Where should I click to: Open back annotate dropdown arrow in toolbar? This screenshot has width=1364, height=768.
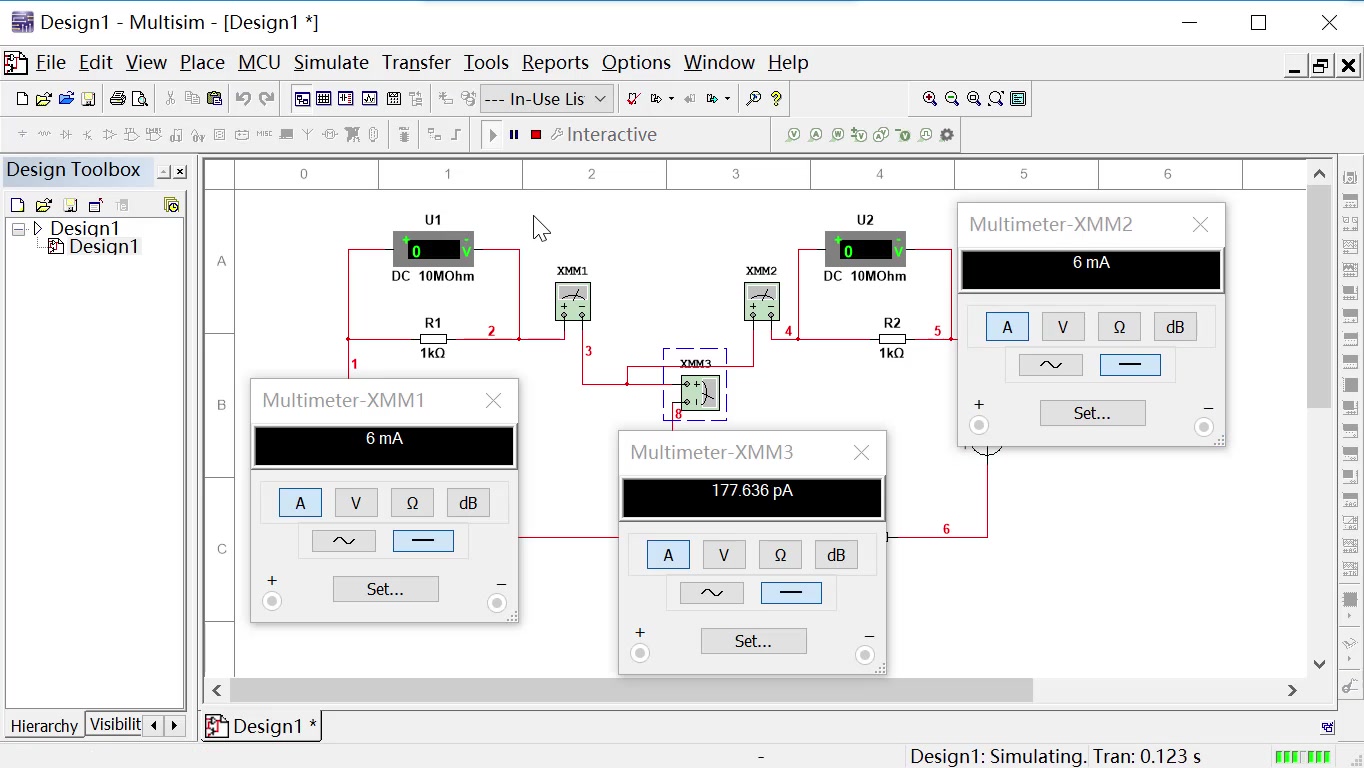click(x=671, y=99)
